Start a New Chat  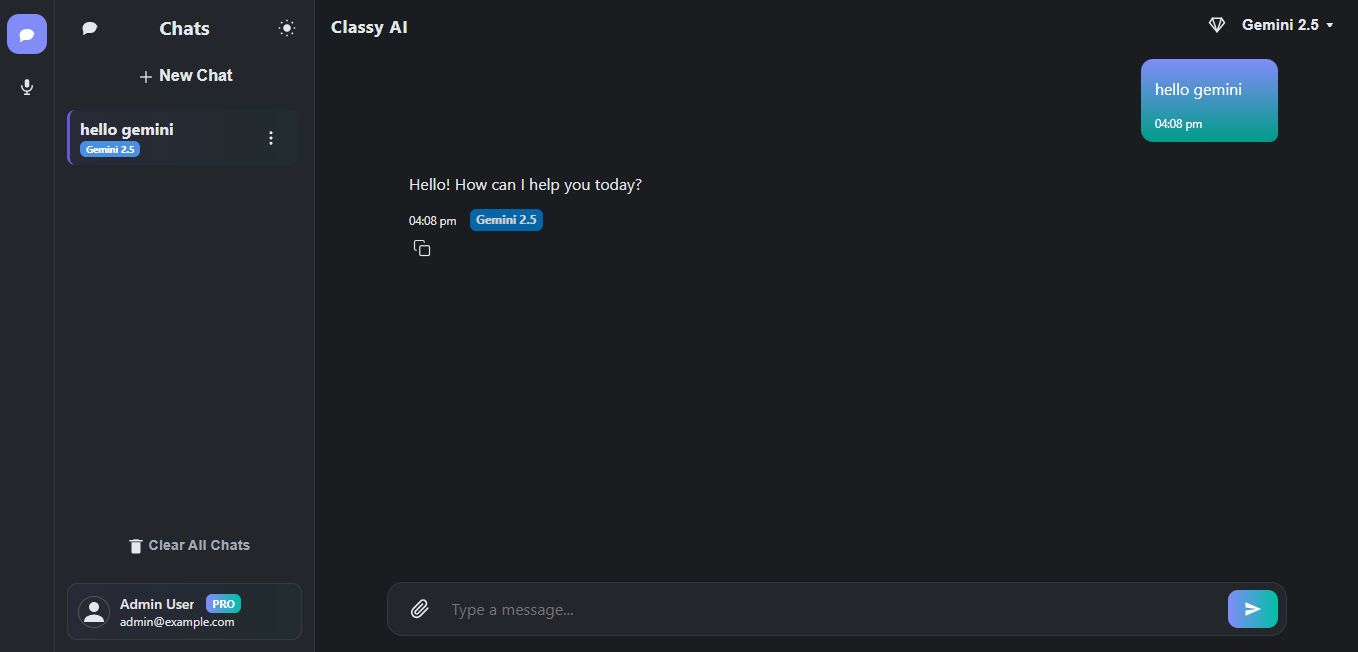pyautogui.click(x=186, y=76)
